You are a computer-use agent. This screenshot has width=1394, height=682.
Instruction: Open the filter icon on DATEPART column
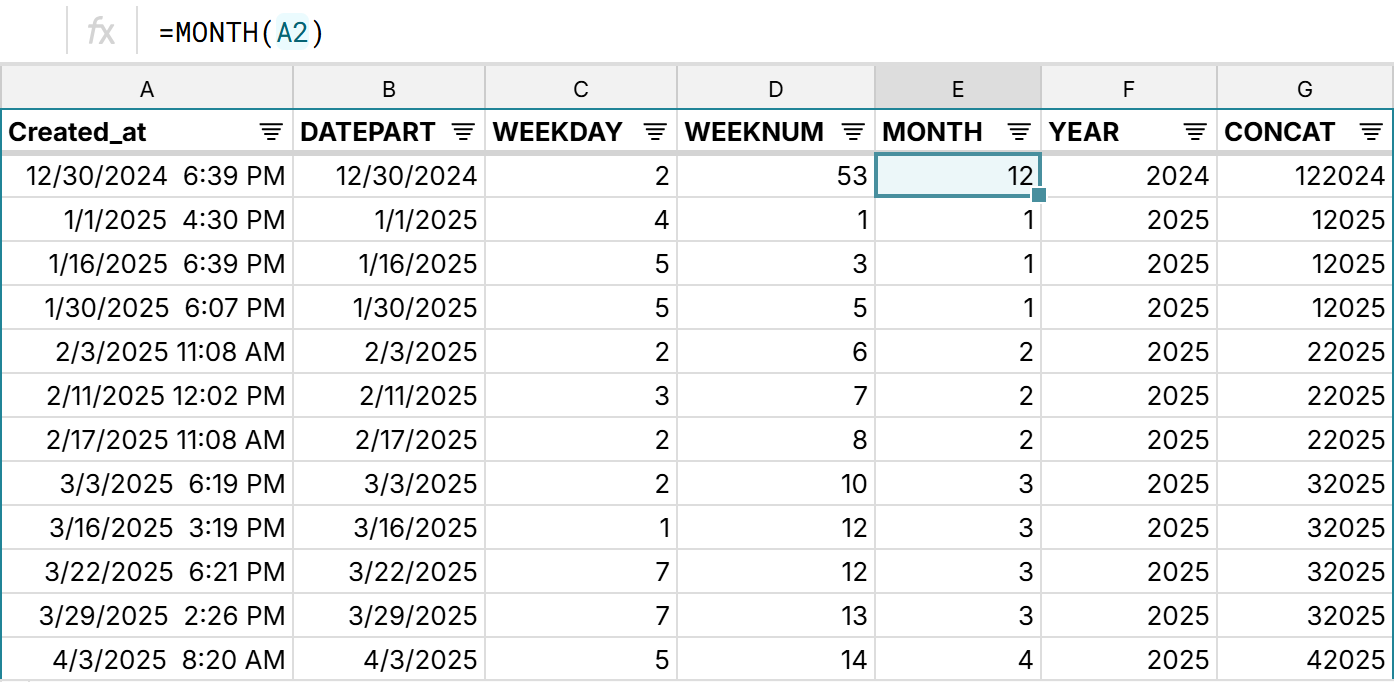[x=461, y=130]
